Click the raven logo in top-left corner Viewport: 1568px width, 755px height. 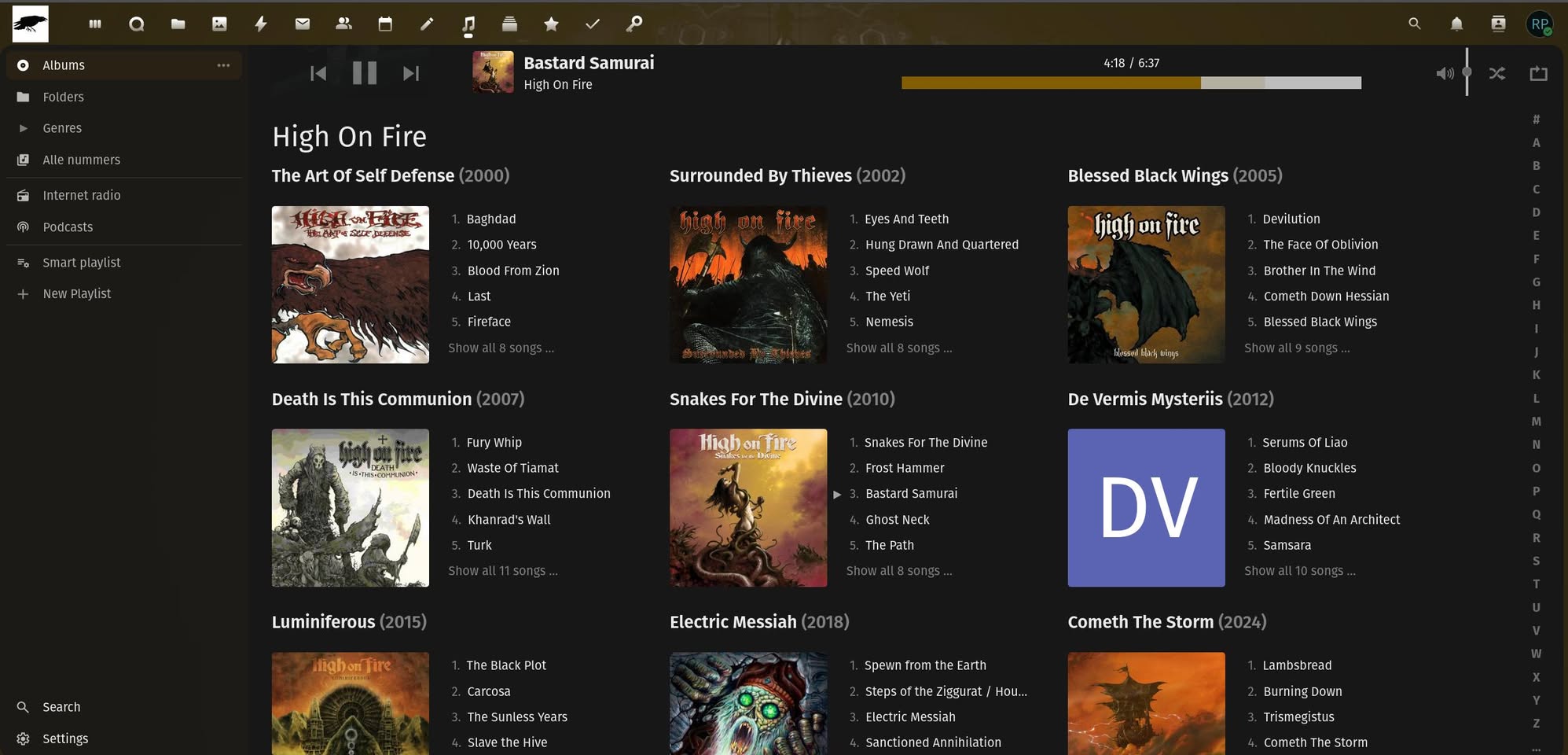31,24
